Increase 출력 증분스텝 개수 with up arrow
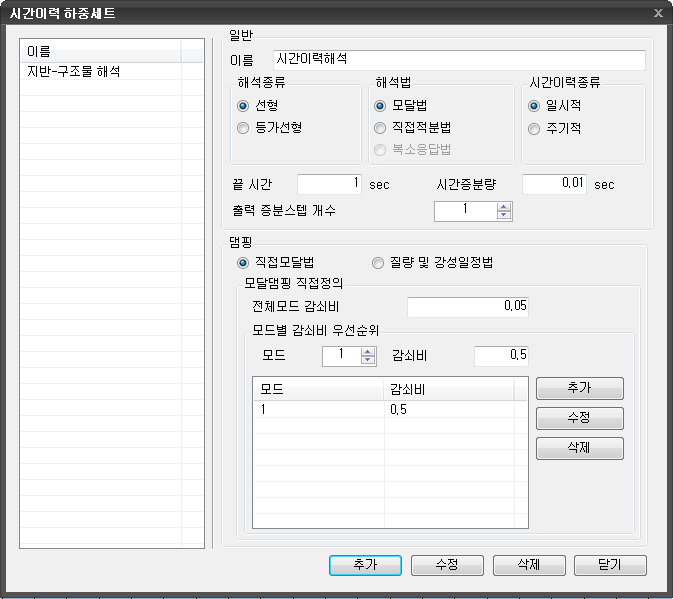The width and height of the screenshot is (673, 599). (504, 206)
